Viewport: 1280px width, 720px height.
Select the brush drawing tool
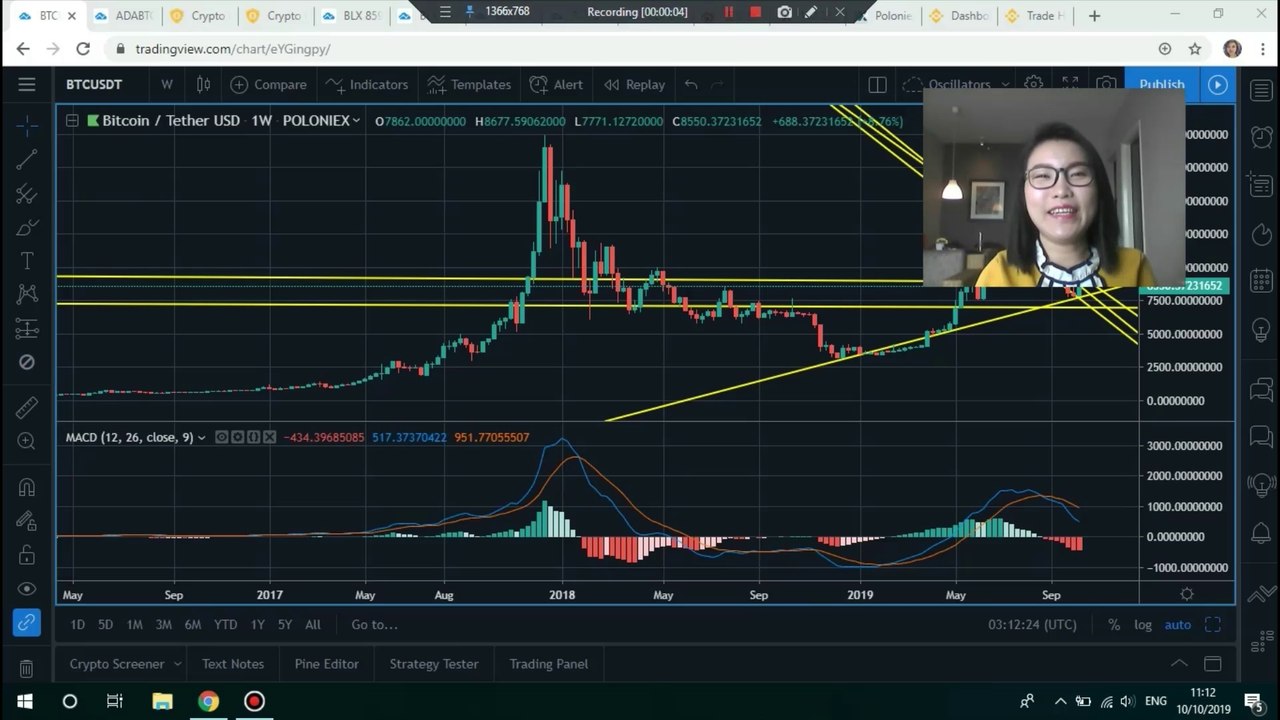tap(27, 228)
